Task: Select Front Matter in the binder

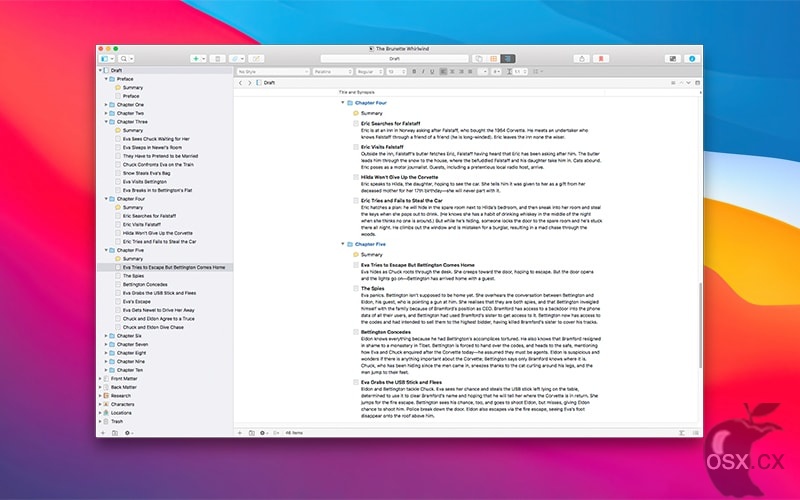Action: click(x=124, y=379)
